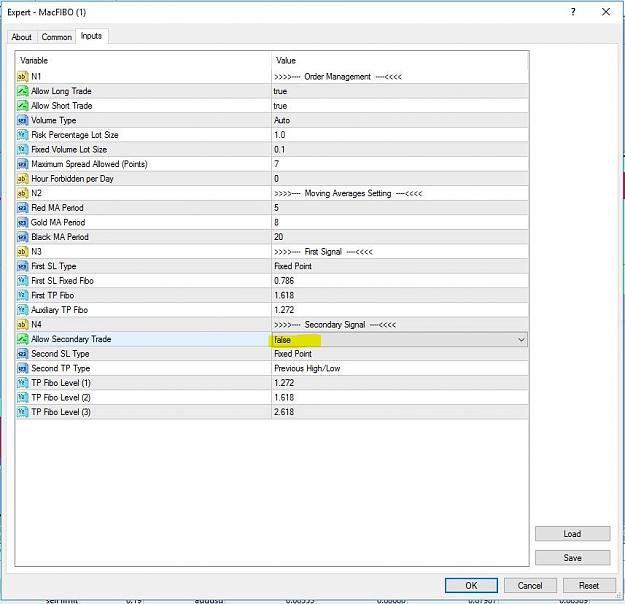Click the Reset button
625x604 pixels.
[x=589, y=586]
